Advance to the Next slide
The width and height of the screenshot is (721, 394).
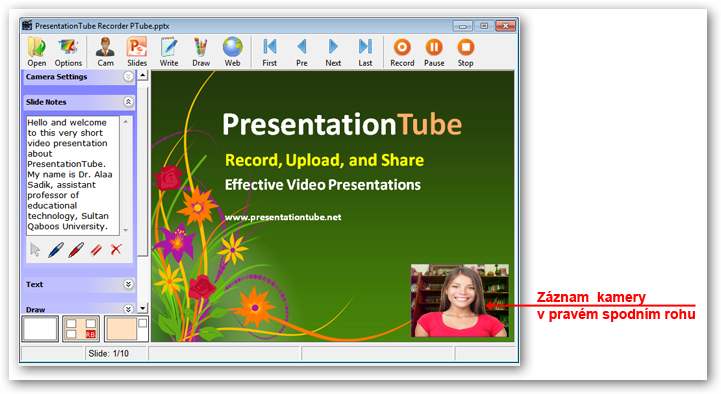(333, 52)
